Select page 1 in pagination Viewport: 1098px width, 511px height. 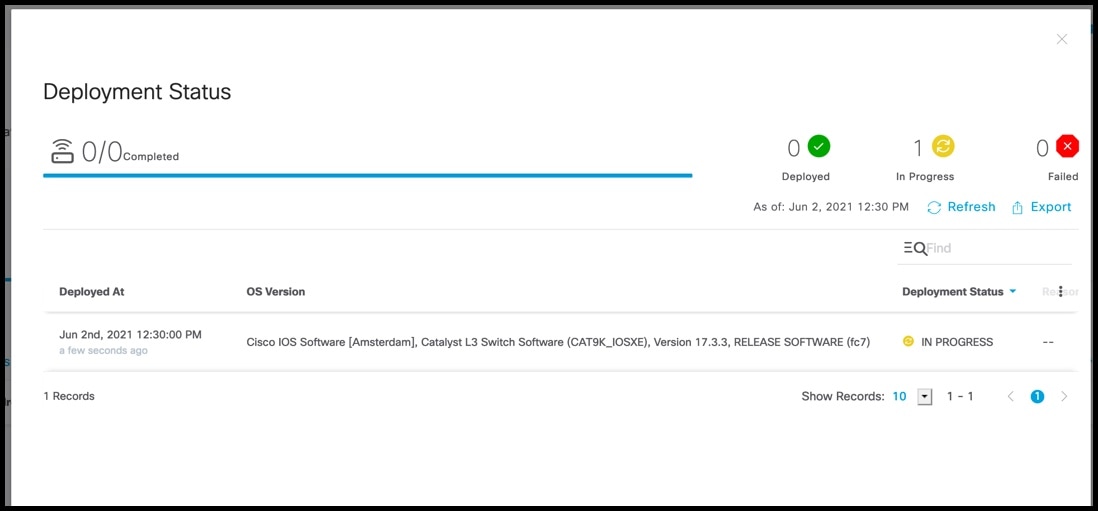(1037, 396)
